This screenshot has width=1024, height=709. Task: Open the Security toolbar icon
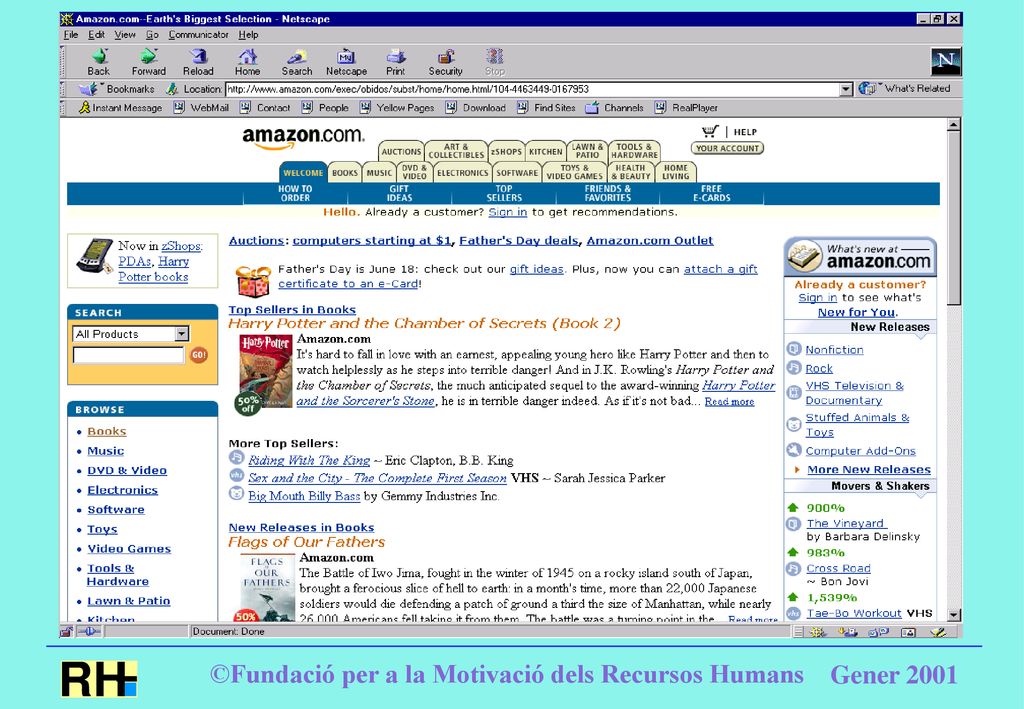coord(445,63)
